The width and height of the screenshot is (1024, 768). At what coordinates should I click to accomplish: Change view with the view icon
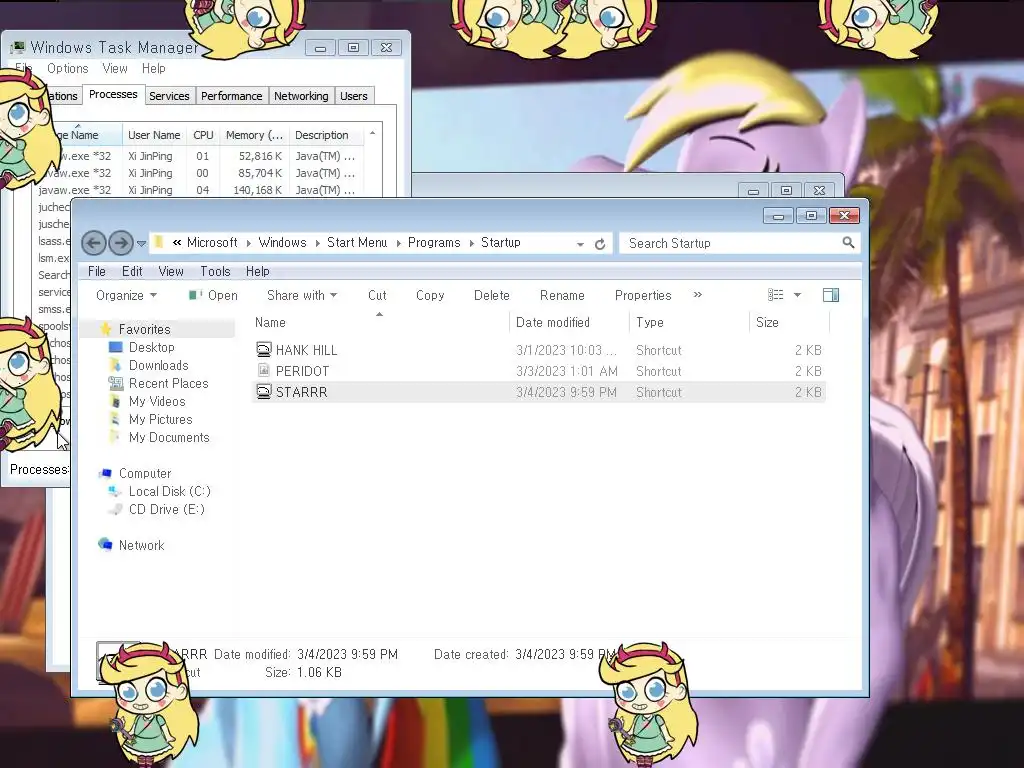pyautogui.click(x=775, y=295)
